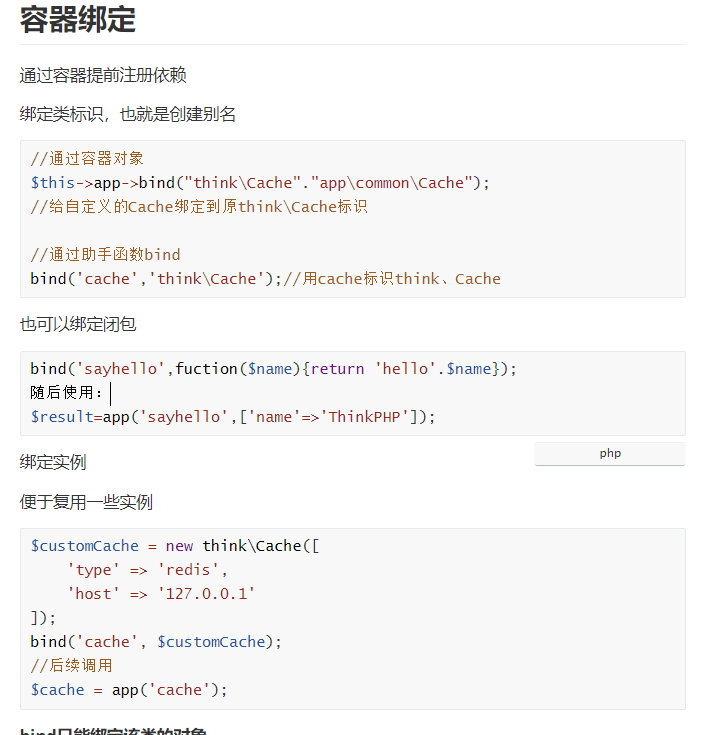This screenshot has height=735, width=714.
Task: Click the 也可以绑定闭包 paragraph
Action: coord(78,324)
